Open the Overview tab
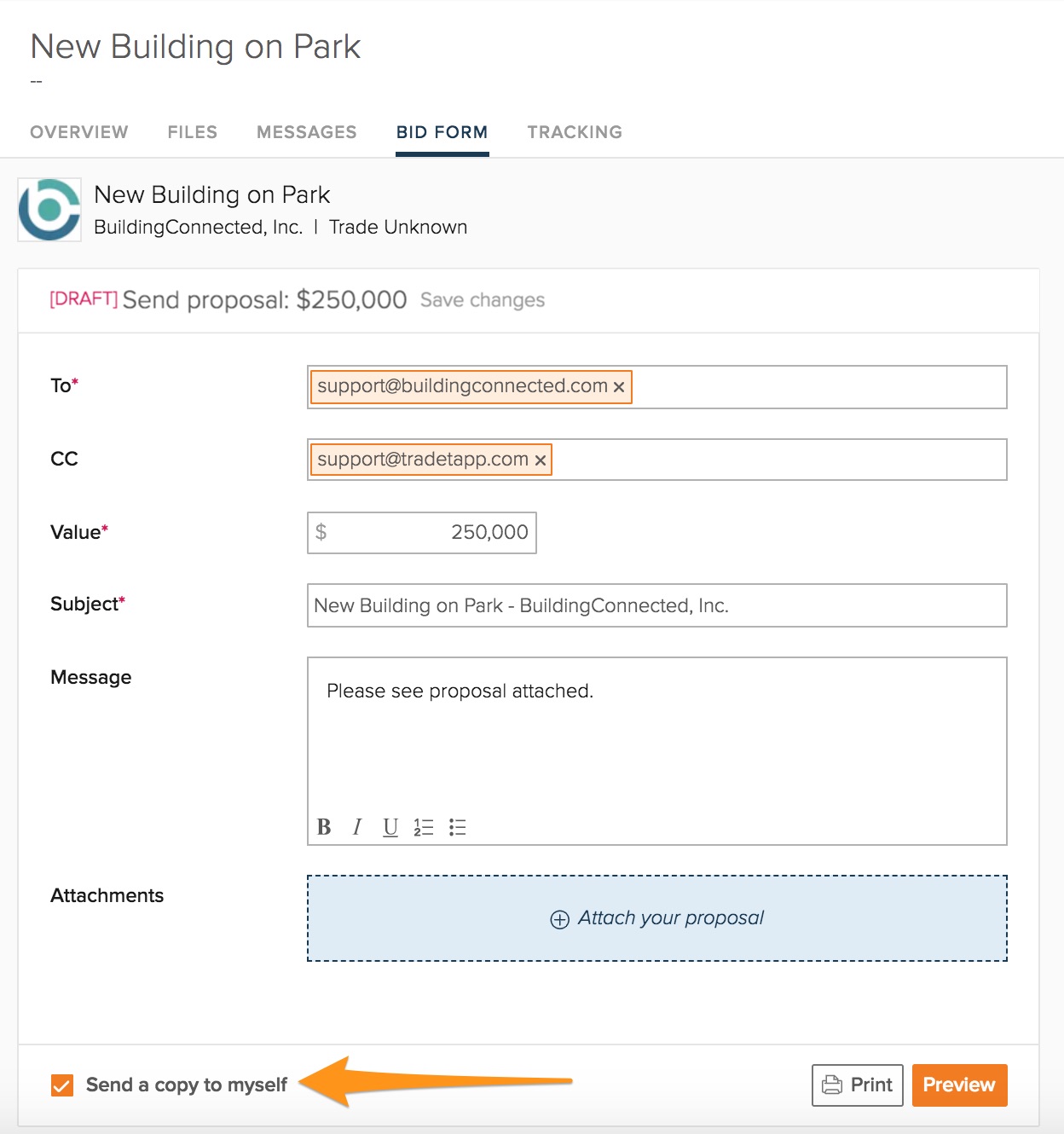This screenshot has height=1134, width=1064. [x=79, y=132]
